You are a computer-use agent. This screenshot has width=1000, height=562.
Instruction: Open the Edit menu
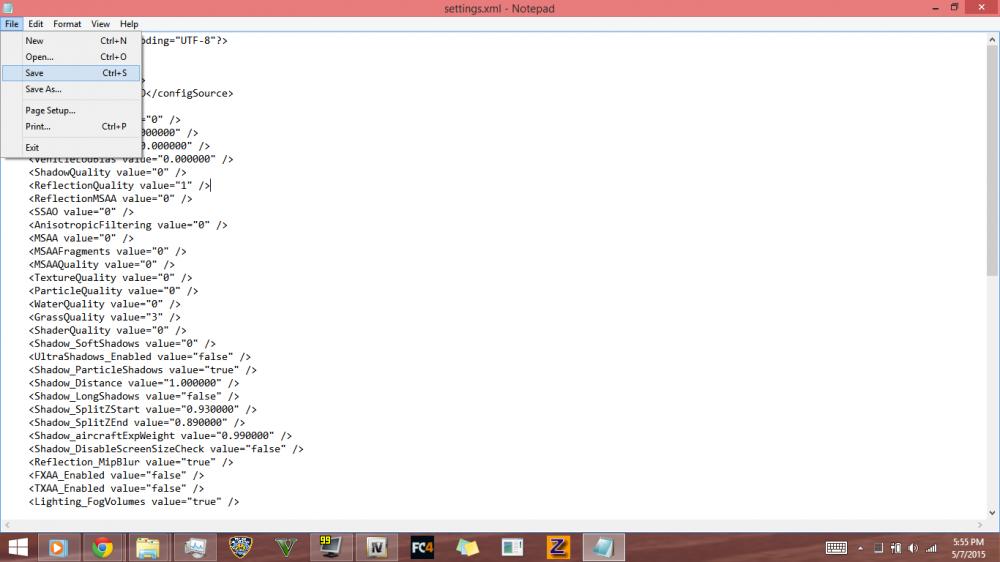pos(36,24)
